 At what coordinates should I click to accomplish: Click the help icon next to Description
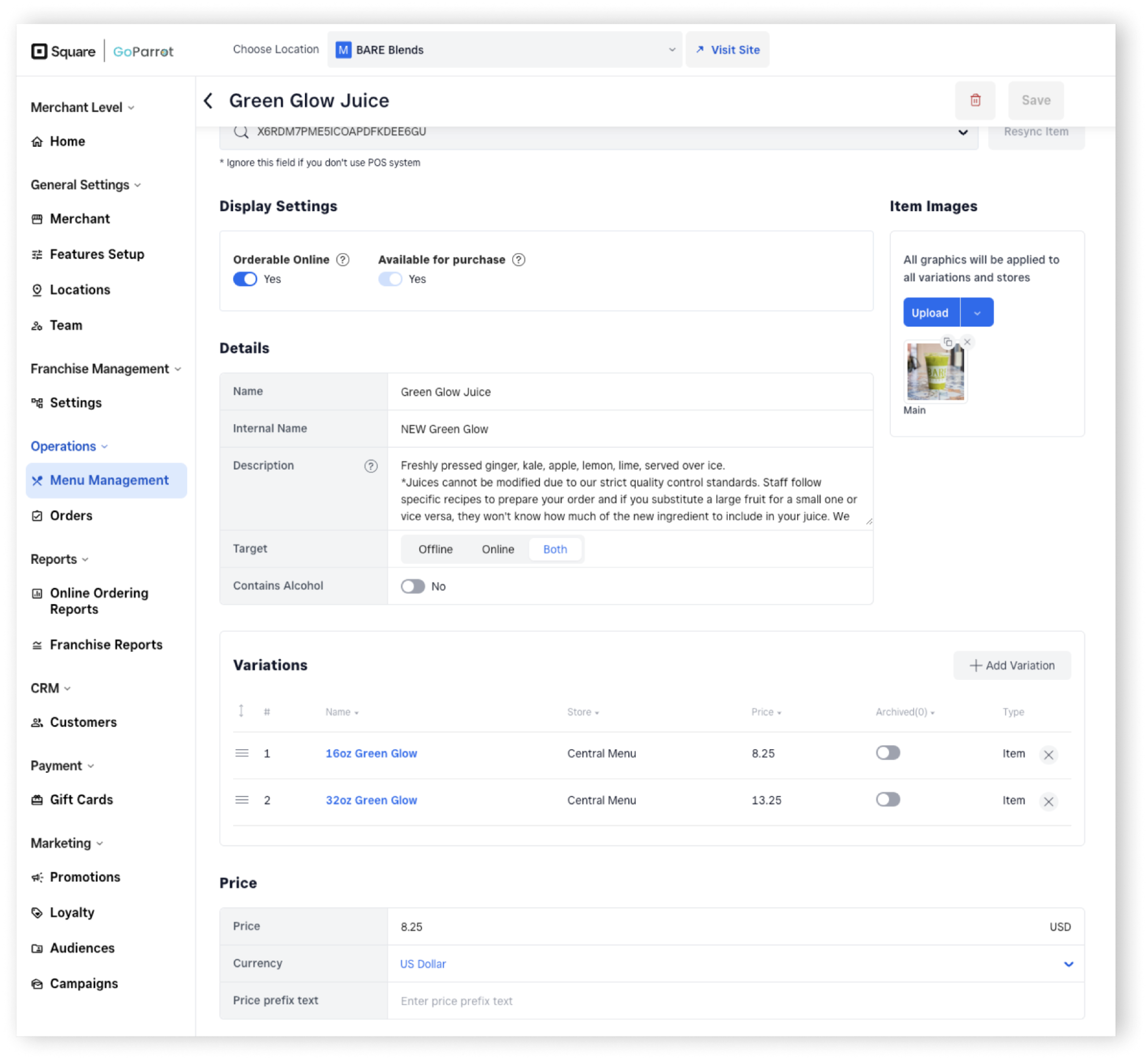tap(371, 465)
